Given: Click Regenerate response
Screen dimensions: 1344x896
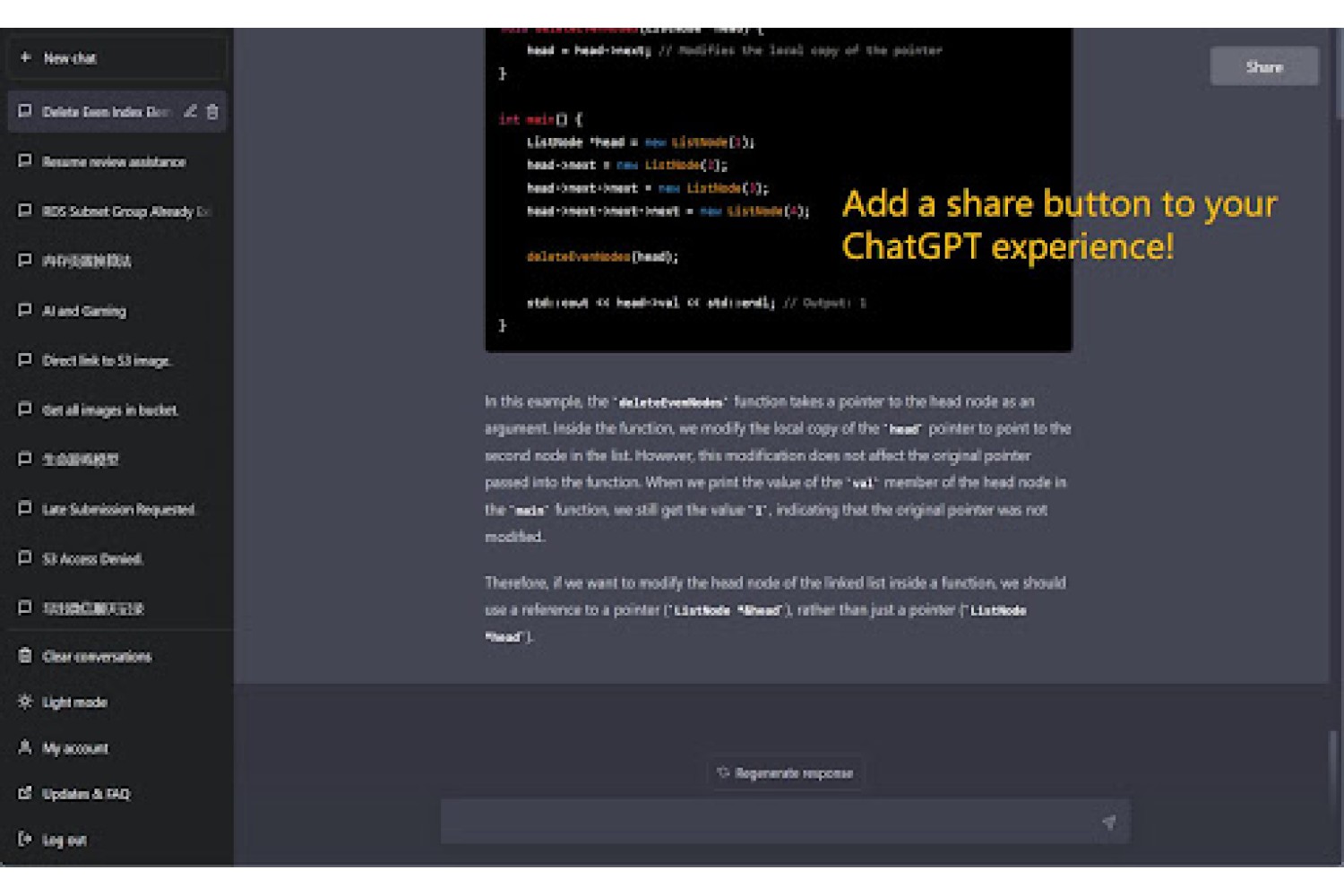Looking at the screenshot, I should 786,773.
